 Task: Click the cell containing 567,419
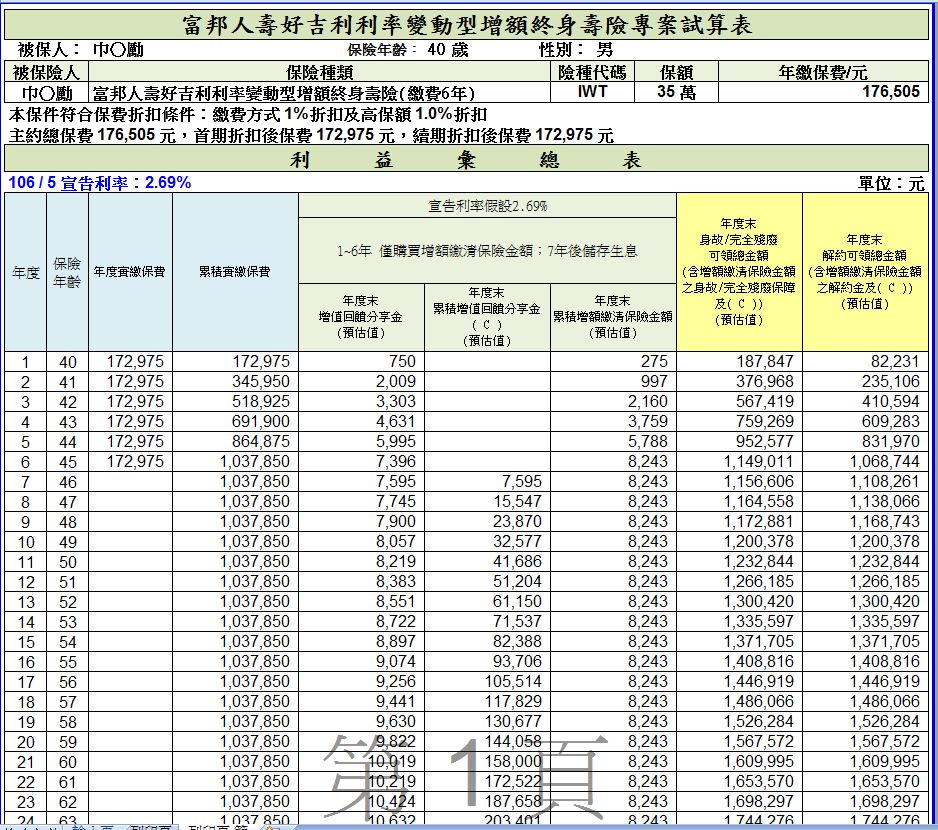(x=739, y=402)
